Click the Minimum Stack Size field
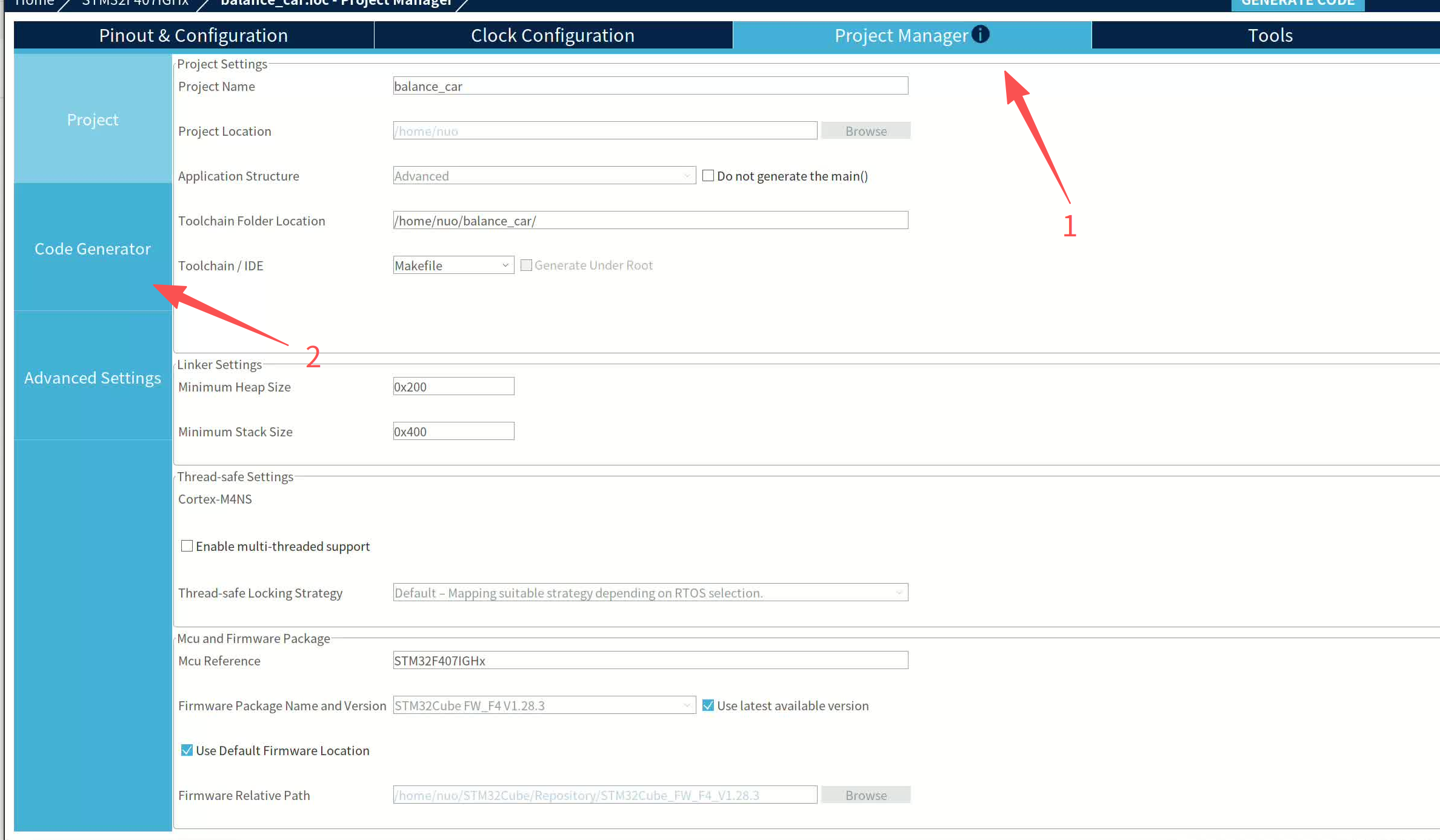This screenshot has height=840, width=1440. coord(453,431)
